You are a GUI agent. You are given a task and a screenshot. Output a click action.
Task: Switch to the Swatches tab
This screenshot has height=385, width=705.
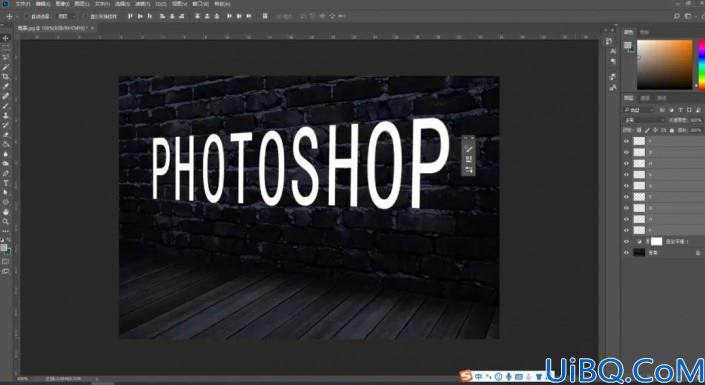(644, 32)
